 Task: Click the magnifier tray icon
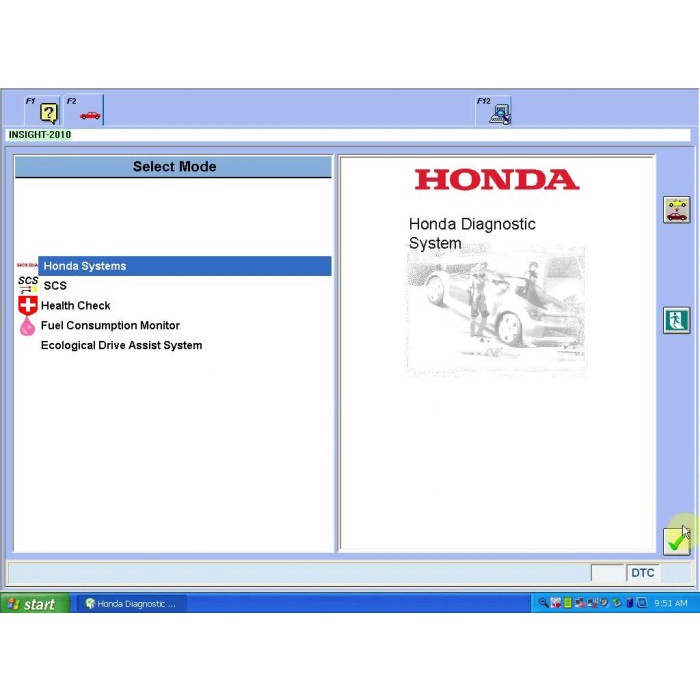click(543, 603)
